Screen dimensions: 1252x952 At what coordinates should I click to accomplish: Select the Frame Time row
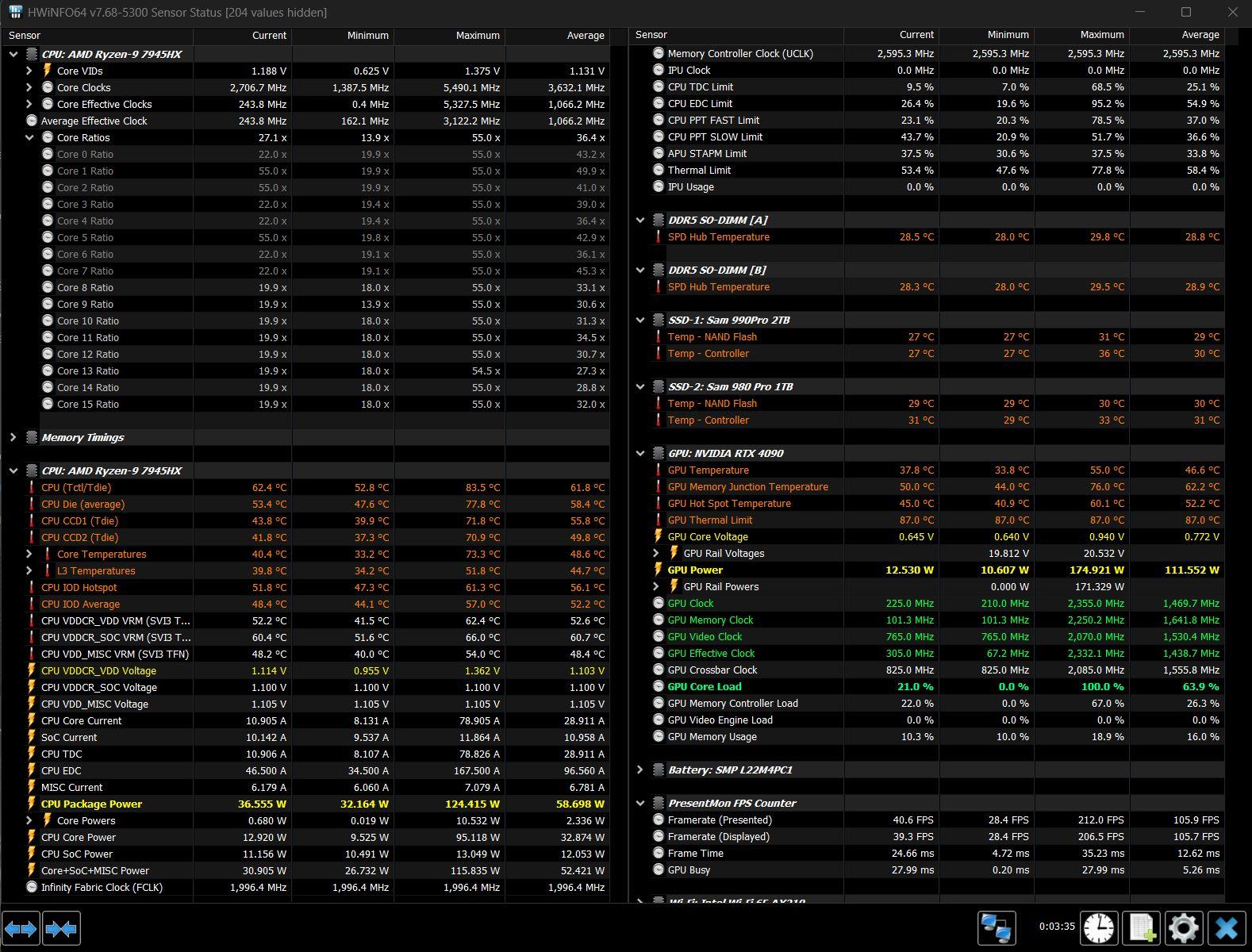pos(926,853)
